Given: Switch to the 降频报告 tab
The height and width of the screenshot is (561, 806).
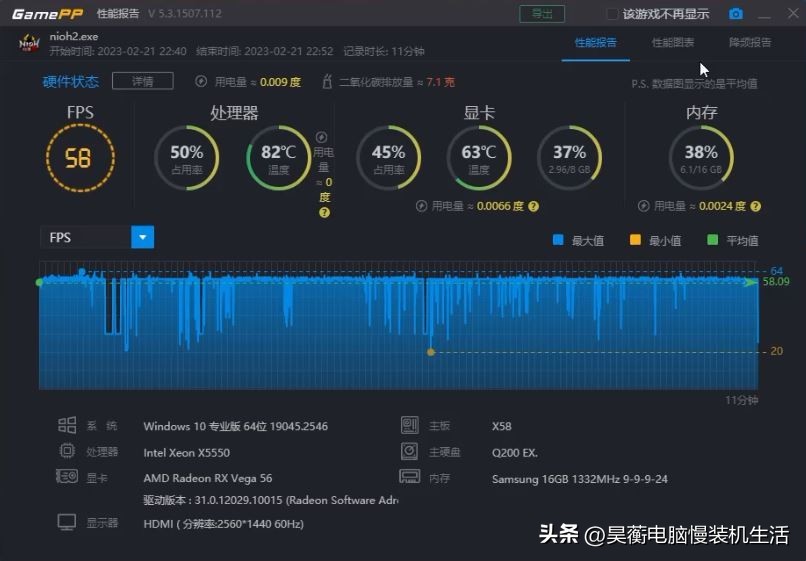Looking at the screenshot, I should tap(750, 42).
